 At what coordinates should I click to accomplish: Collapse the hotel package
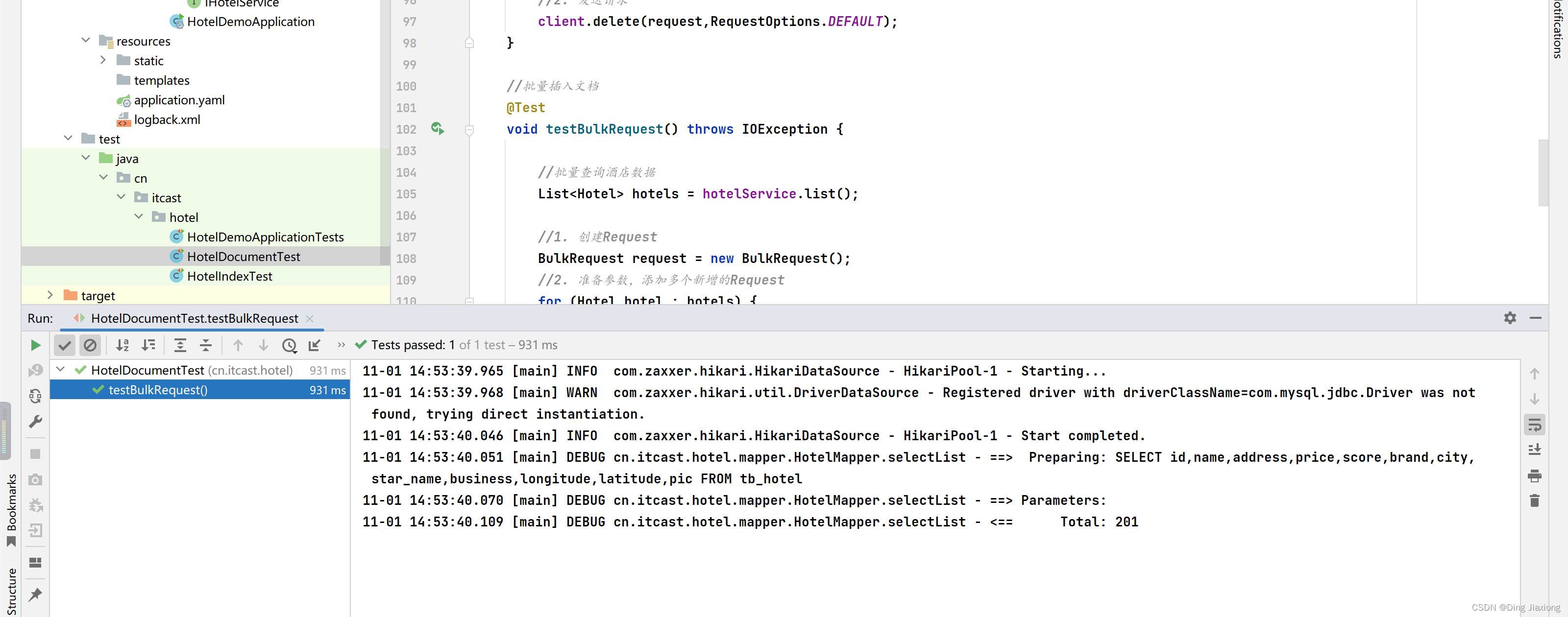click(x=139, y=216)
